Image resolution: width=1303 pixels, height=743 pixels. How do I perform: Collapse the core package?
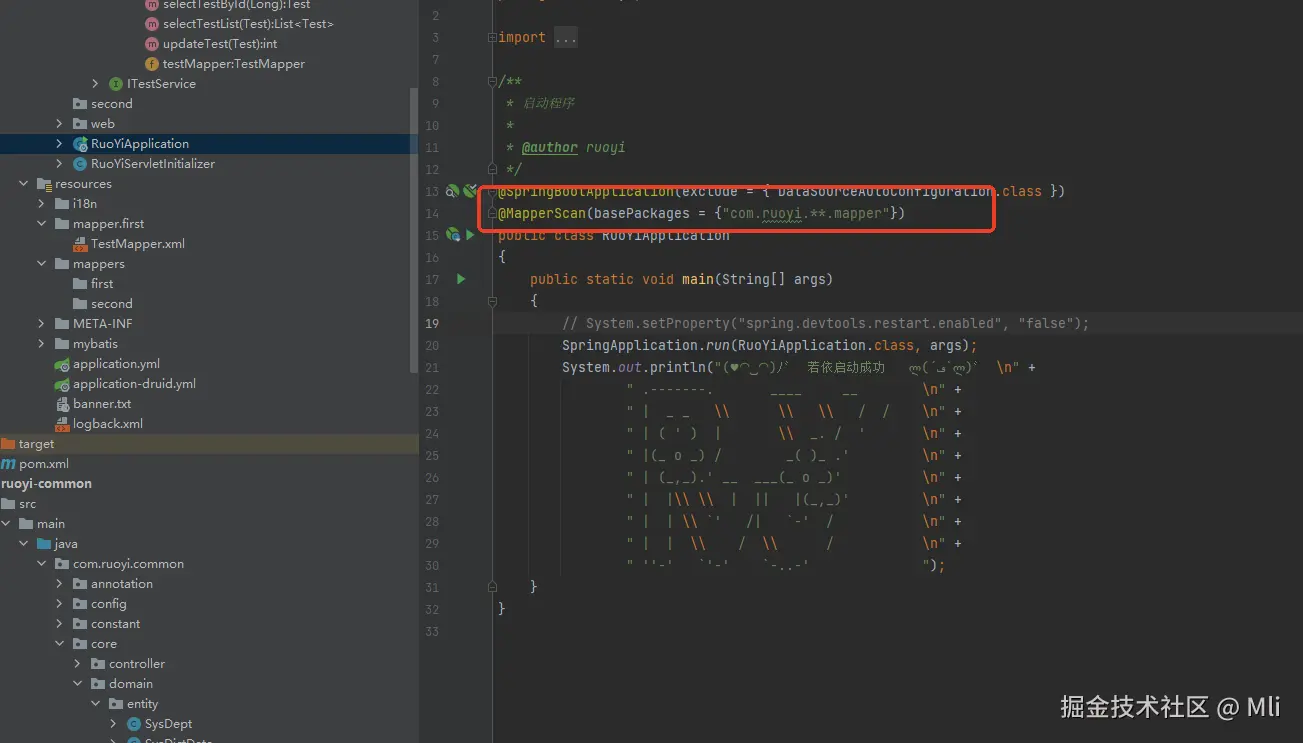[x=60, y=644]
